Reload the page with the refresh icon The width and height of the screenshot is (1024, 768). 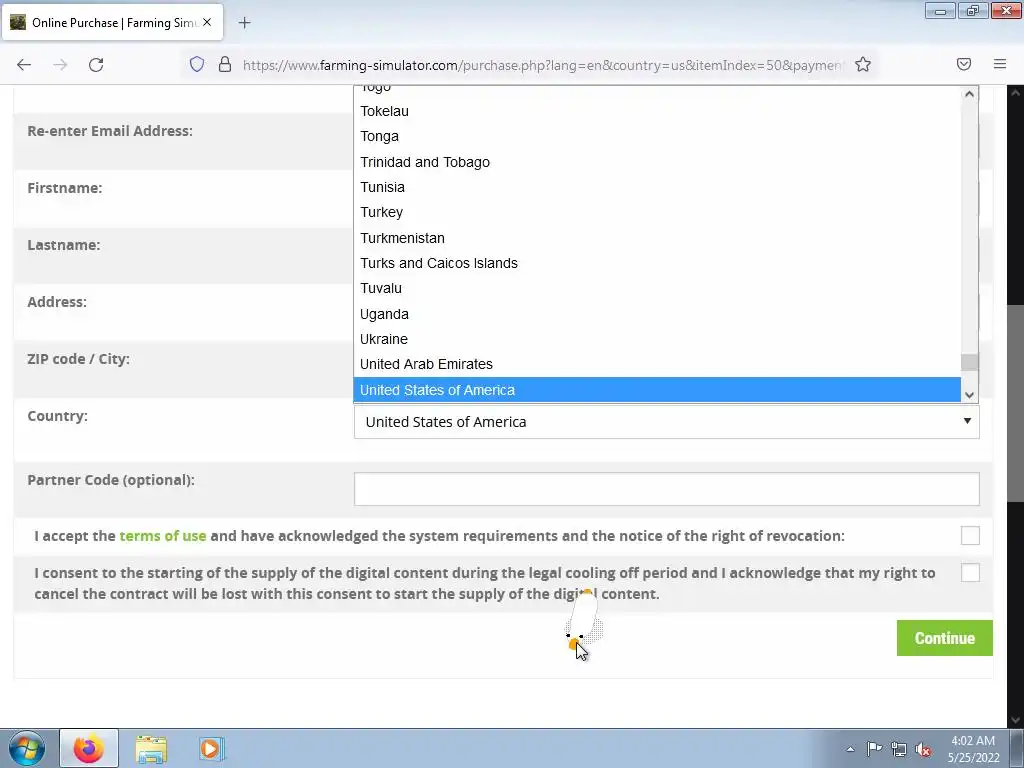click(96, 65)
